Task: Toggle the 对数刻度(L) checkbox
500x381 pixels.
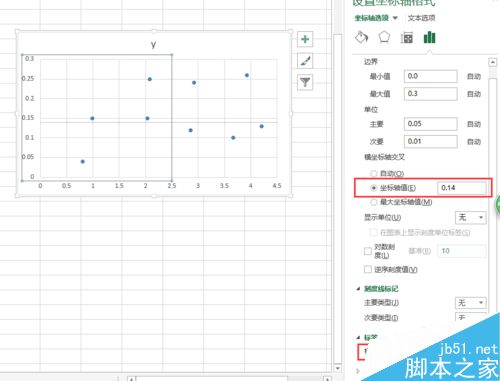Action: pyautogui.click(x=368, y=251)
